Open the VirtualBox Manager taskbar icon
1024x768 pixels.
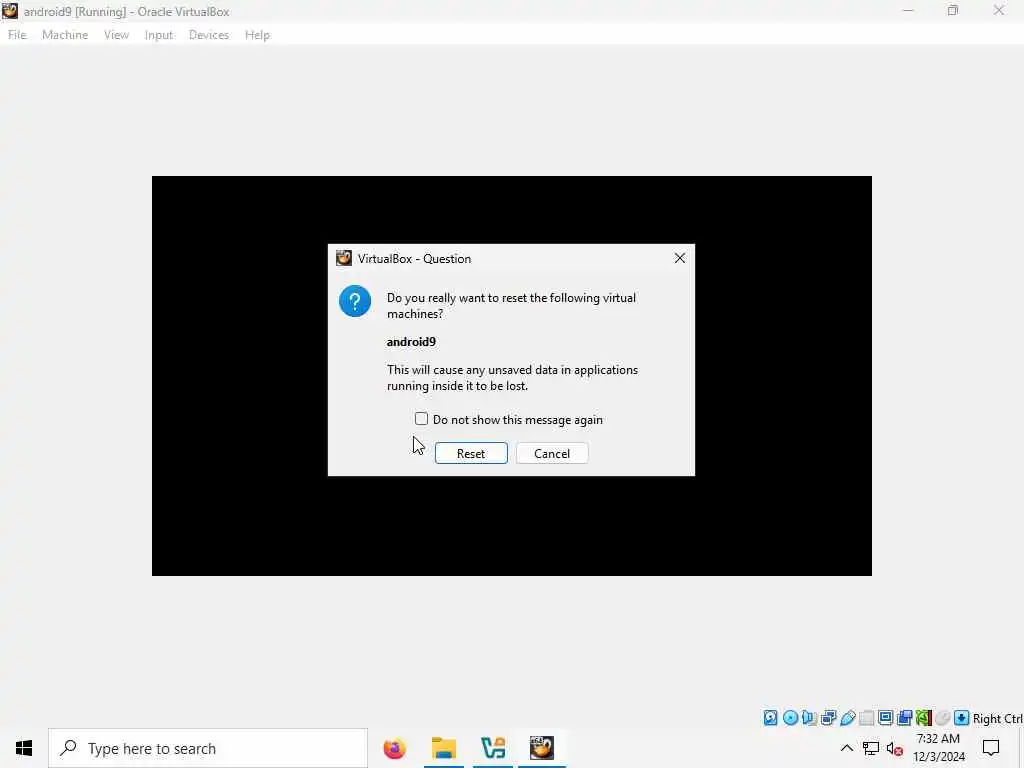click(x=493, y=748)
